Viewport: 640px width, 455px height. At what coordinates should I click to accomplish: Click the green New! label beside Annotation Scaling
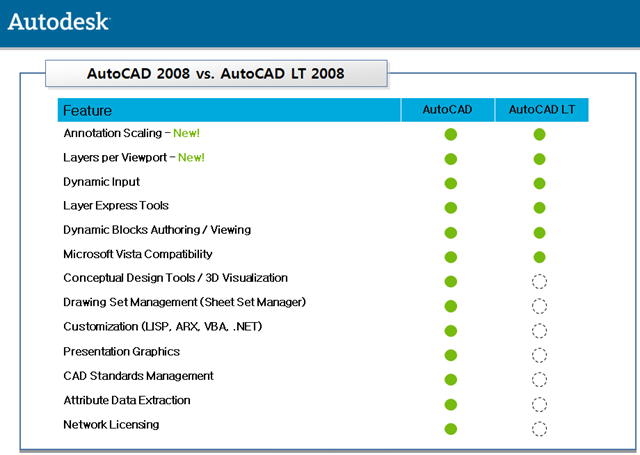[x=187, y=133]
